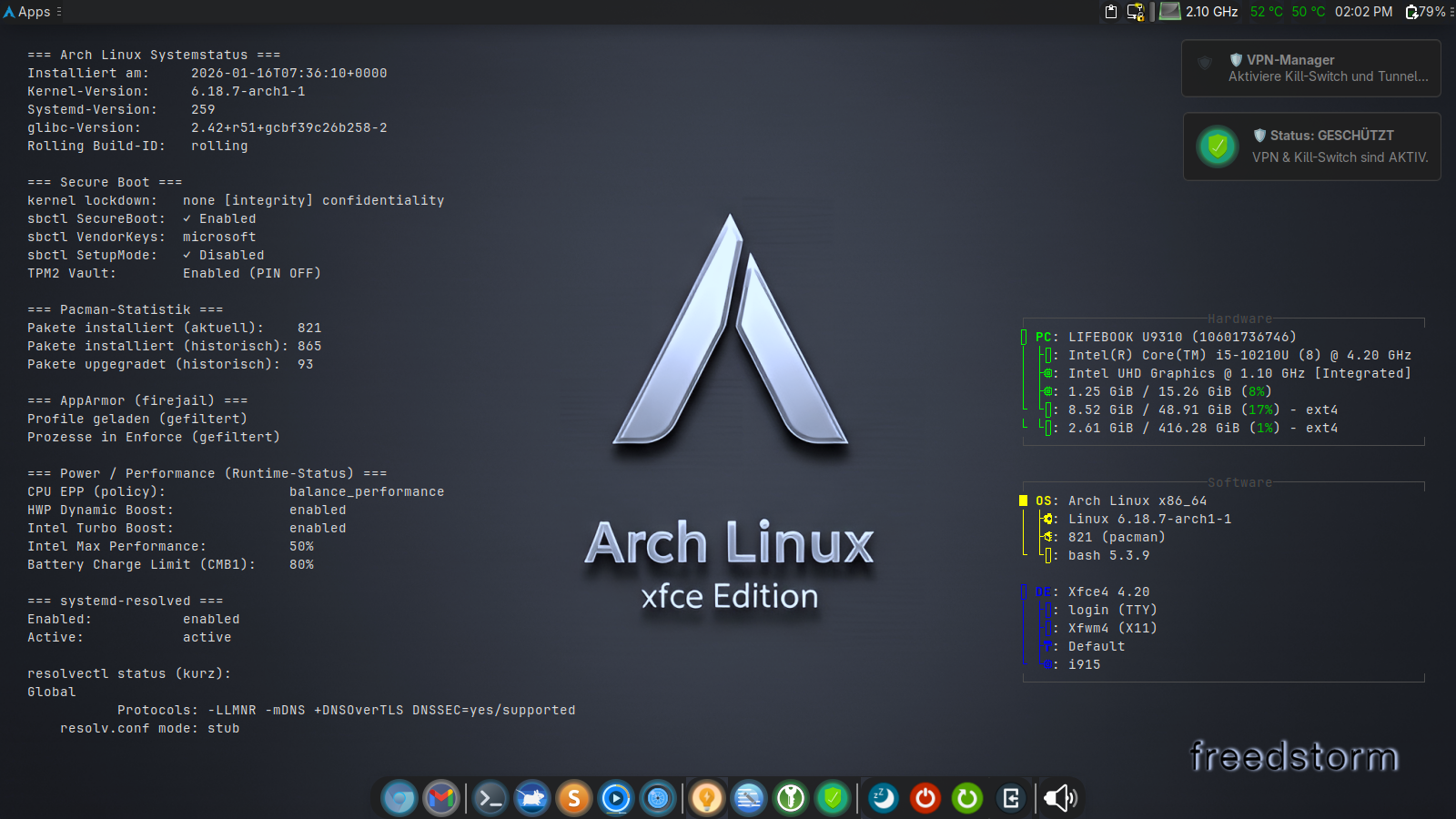Viewport: 1456px width, 819px height.
Task: Click the network lock tray icon
Action: point(1136,12)
